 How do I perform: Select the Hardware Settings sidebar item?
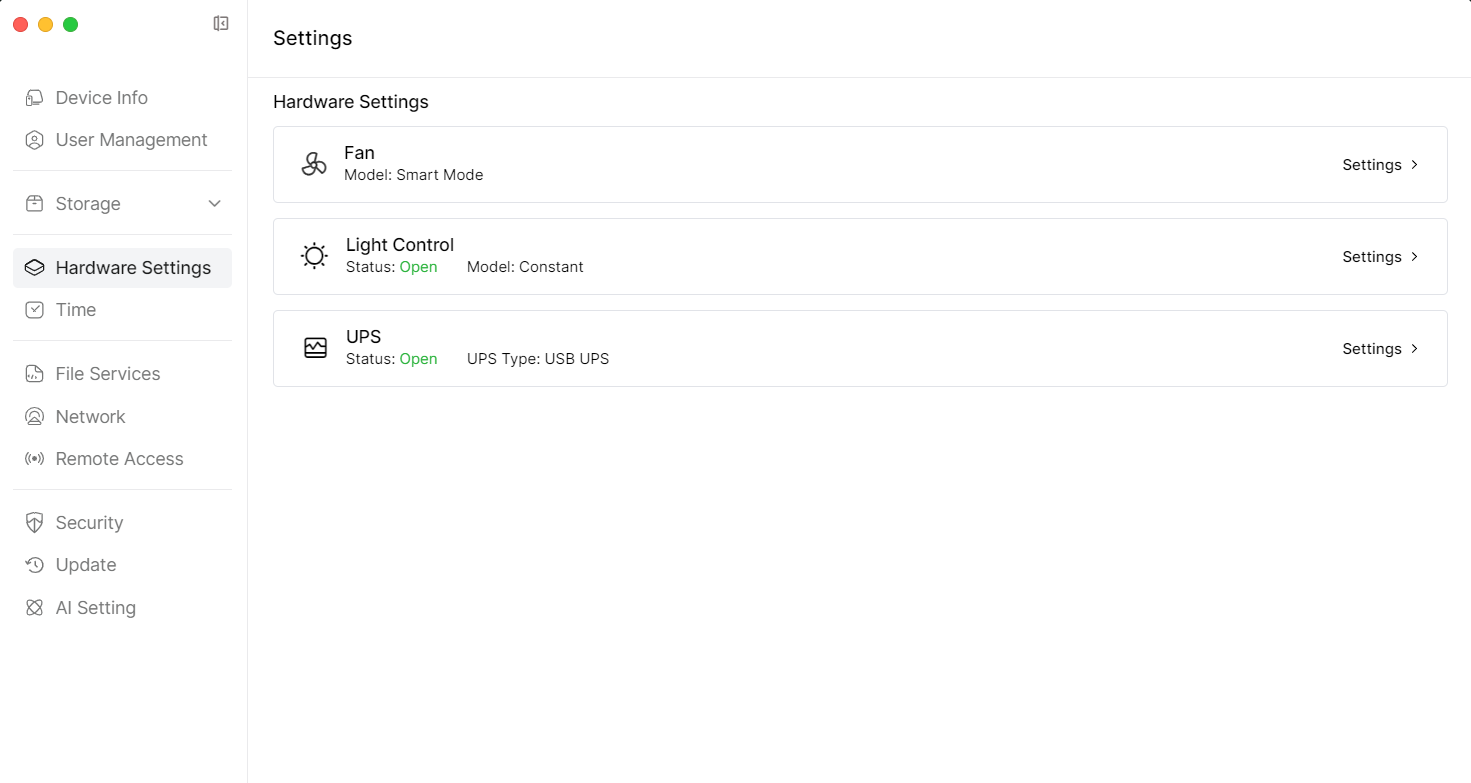(133, 268)
